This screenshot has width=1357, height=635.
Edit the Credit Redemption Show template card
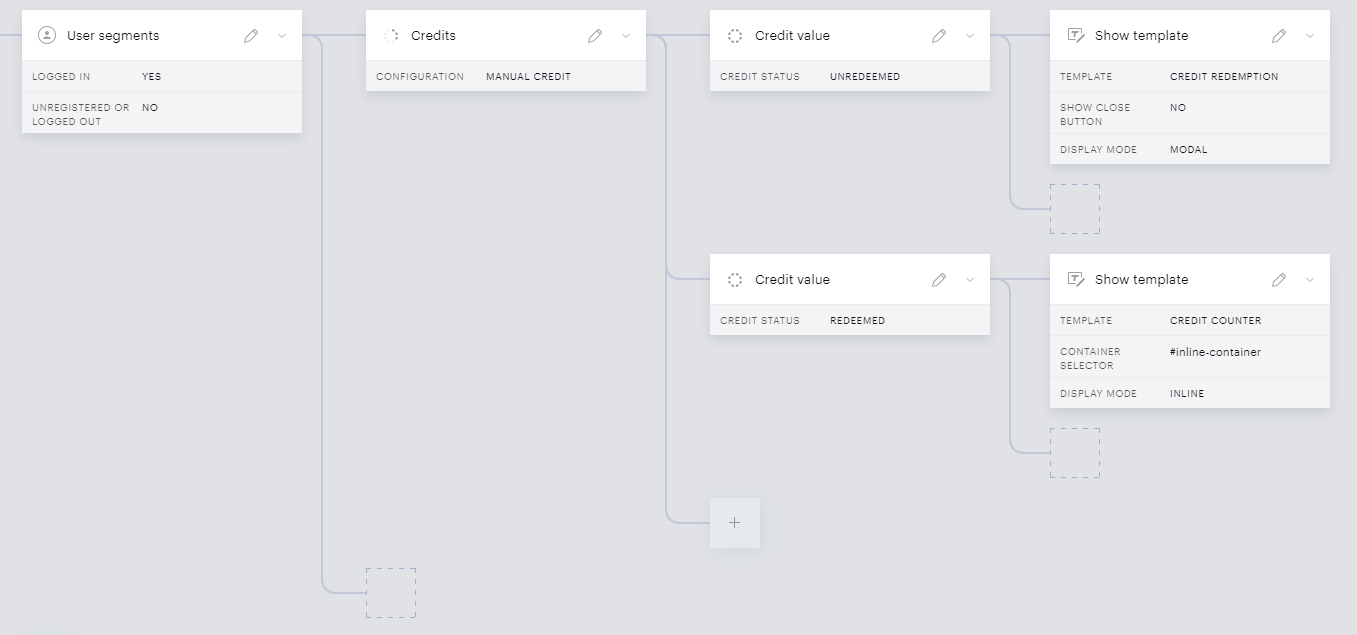(x=1279, y=36)
